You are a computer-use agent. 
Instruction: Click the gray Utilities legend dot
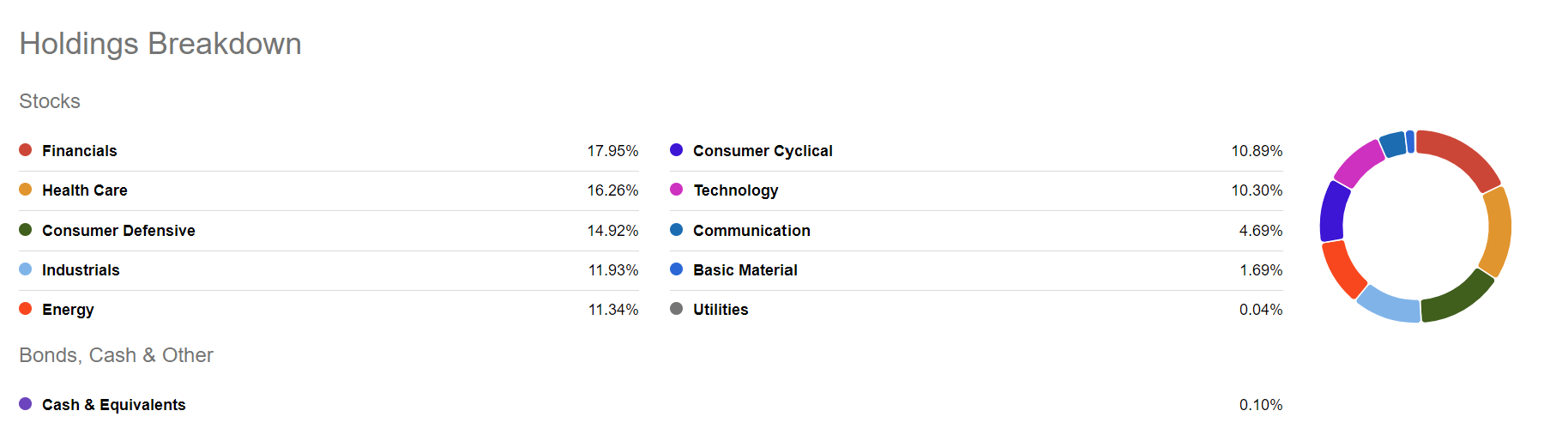tap(677, 309)
